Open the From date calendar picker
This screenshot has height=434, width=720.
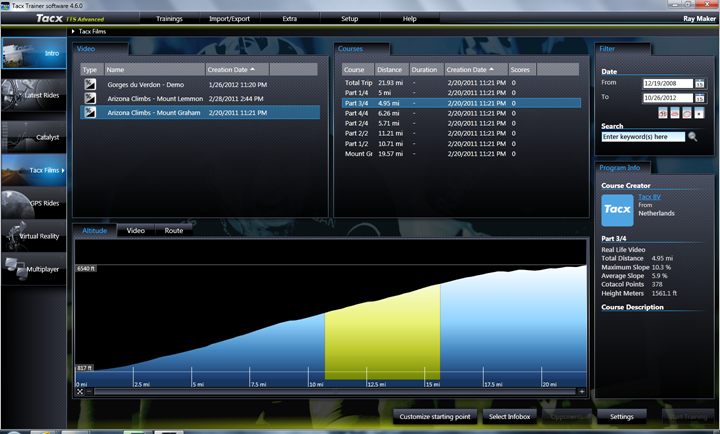(699, 84)
